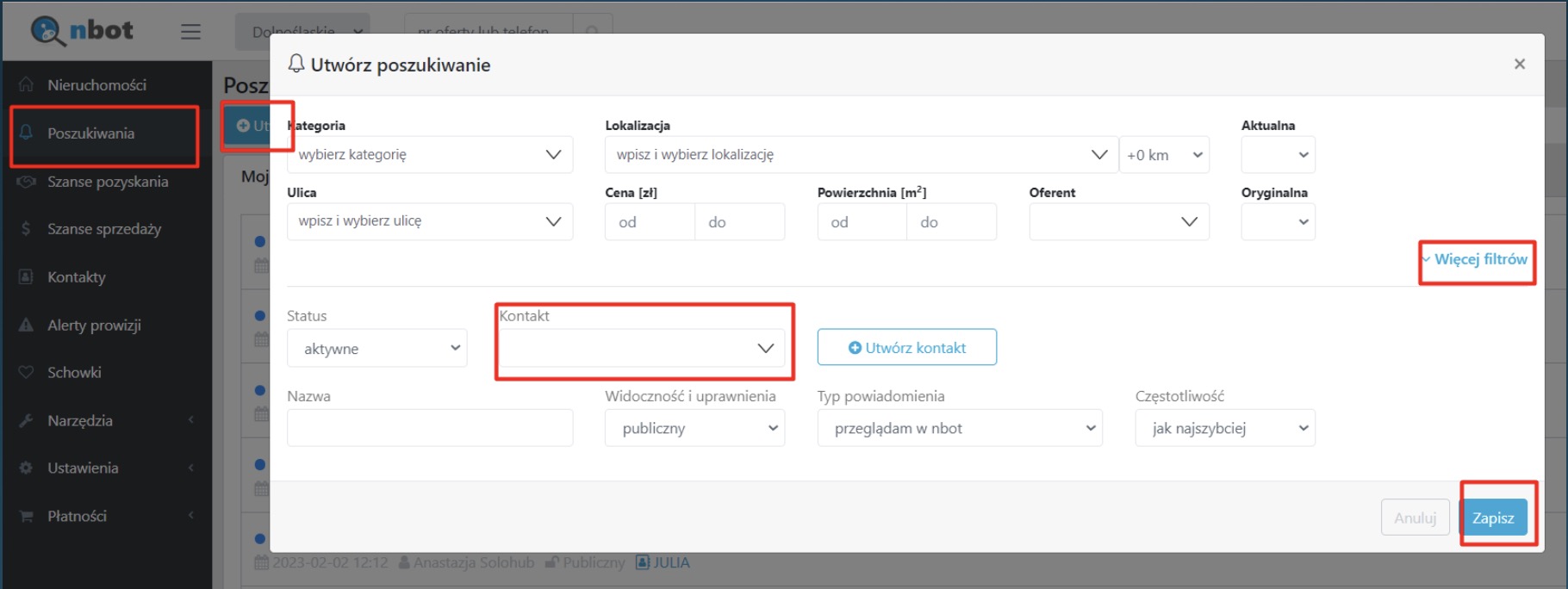The image size is (1568, 589).
Task: Click the Utwórz kontakt button
Action: click(x=907, y=347)
